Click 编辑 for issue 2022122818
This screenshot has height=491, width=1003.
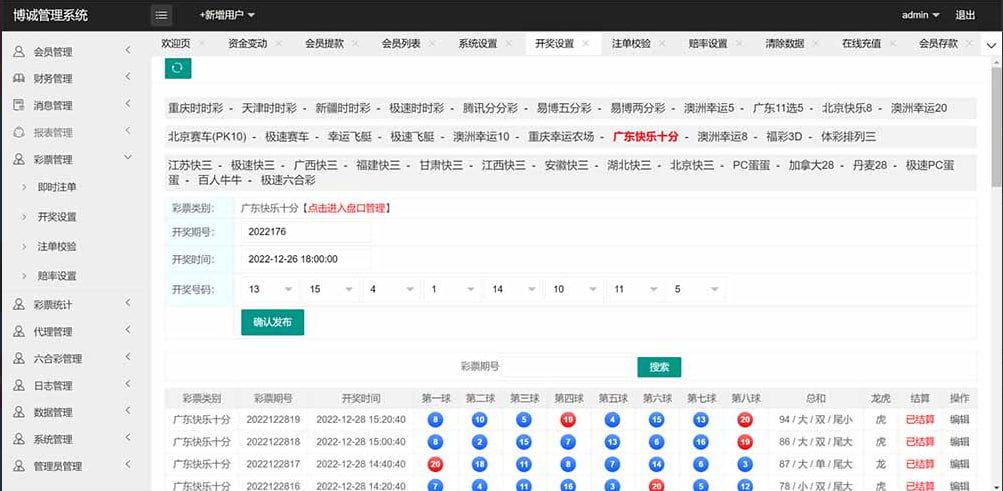tap(959, 442)
